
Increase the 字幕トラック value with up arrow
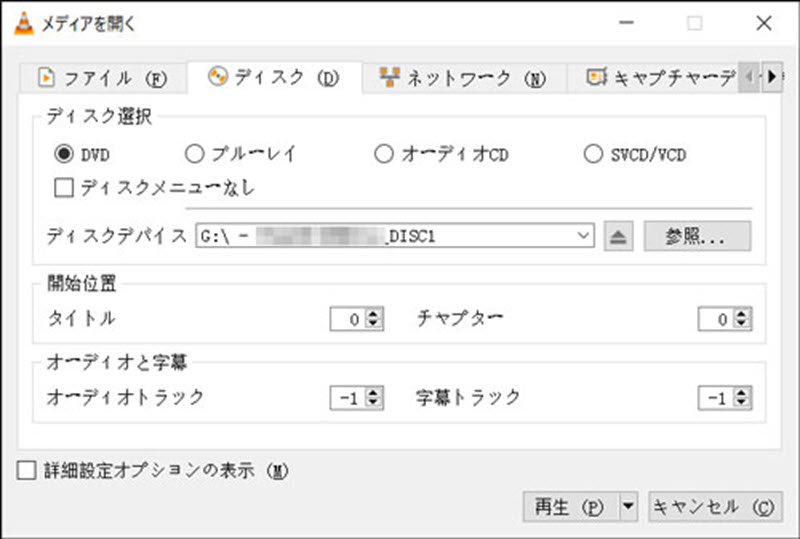pos(741,393)
